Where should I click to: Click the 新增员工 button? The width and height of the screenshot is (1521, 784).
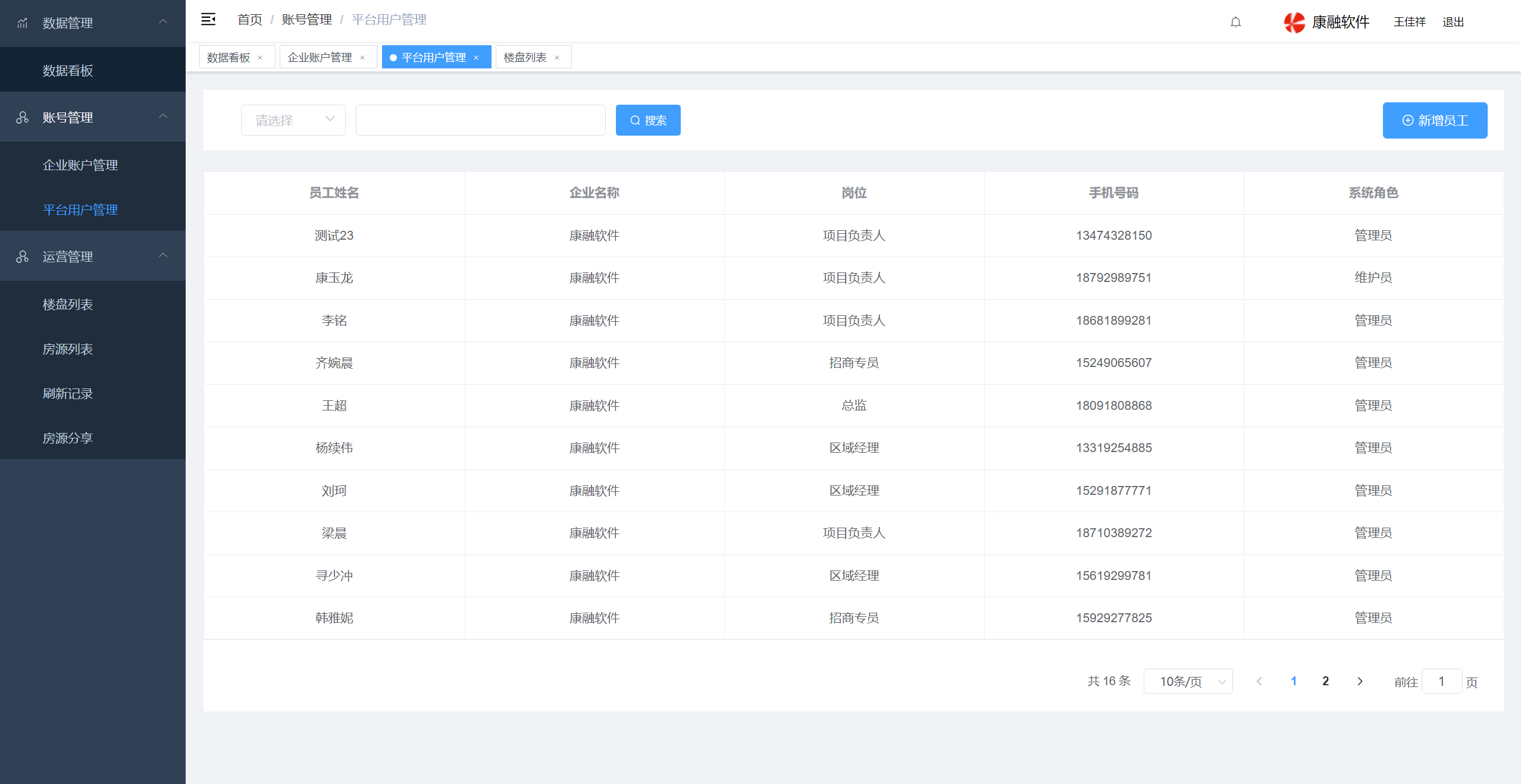(1435, 120)
